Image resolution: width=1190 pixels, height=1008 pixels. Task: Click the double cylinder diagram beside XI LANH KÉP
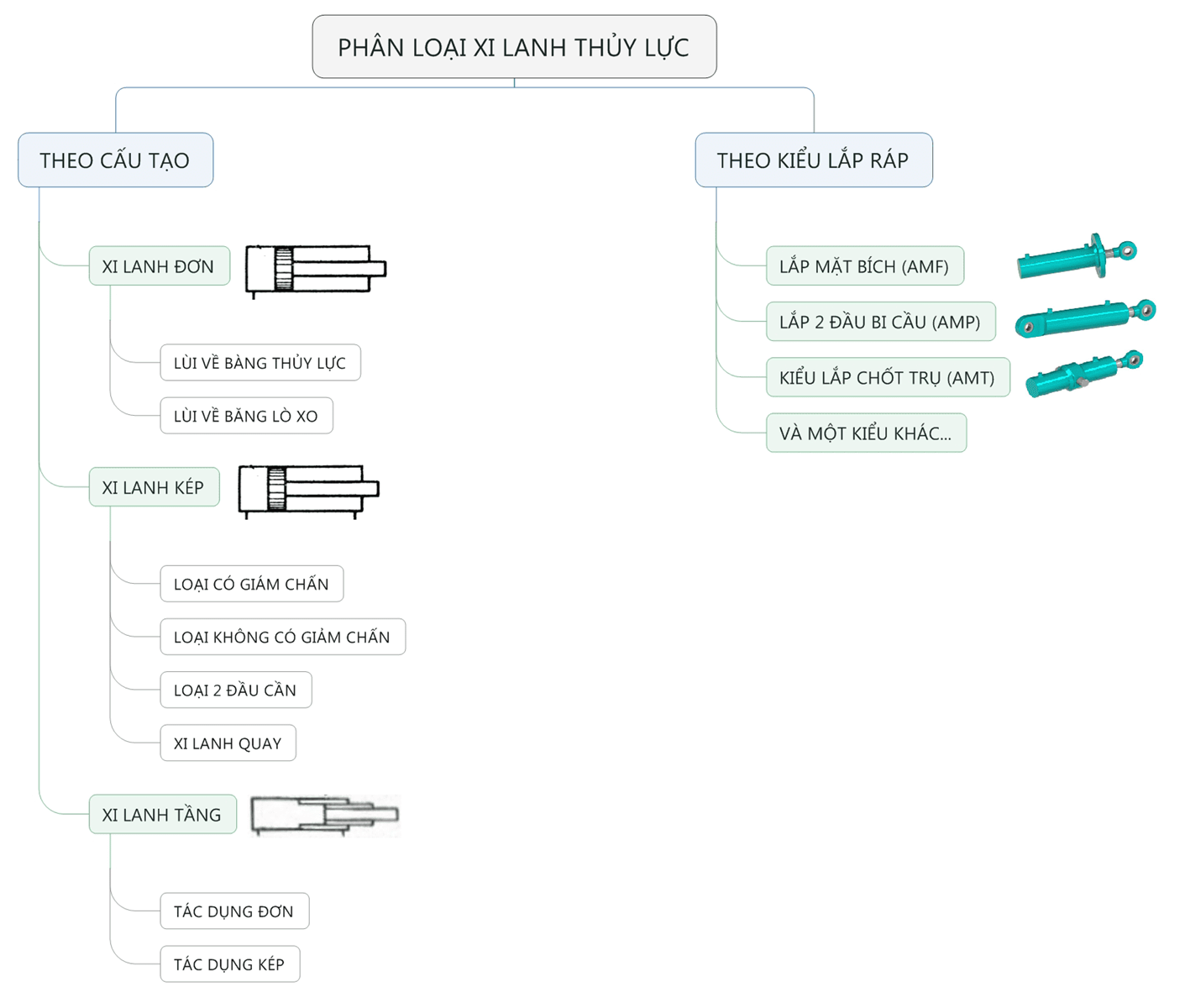click(308, 490)
